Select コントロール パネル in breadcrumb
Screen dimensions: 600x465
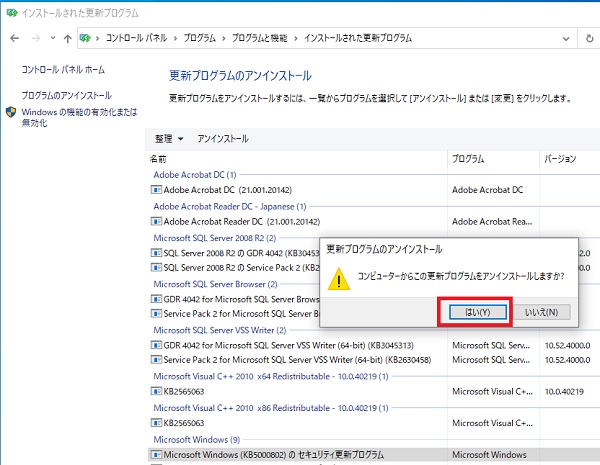point(136,38)
